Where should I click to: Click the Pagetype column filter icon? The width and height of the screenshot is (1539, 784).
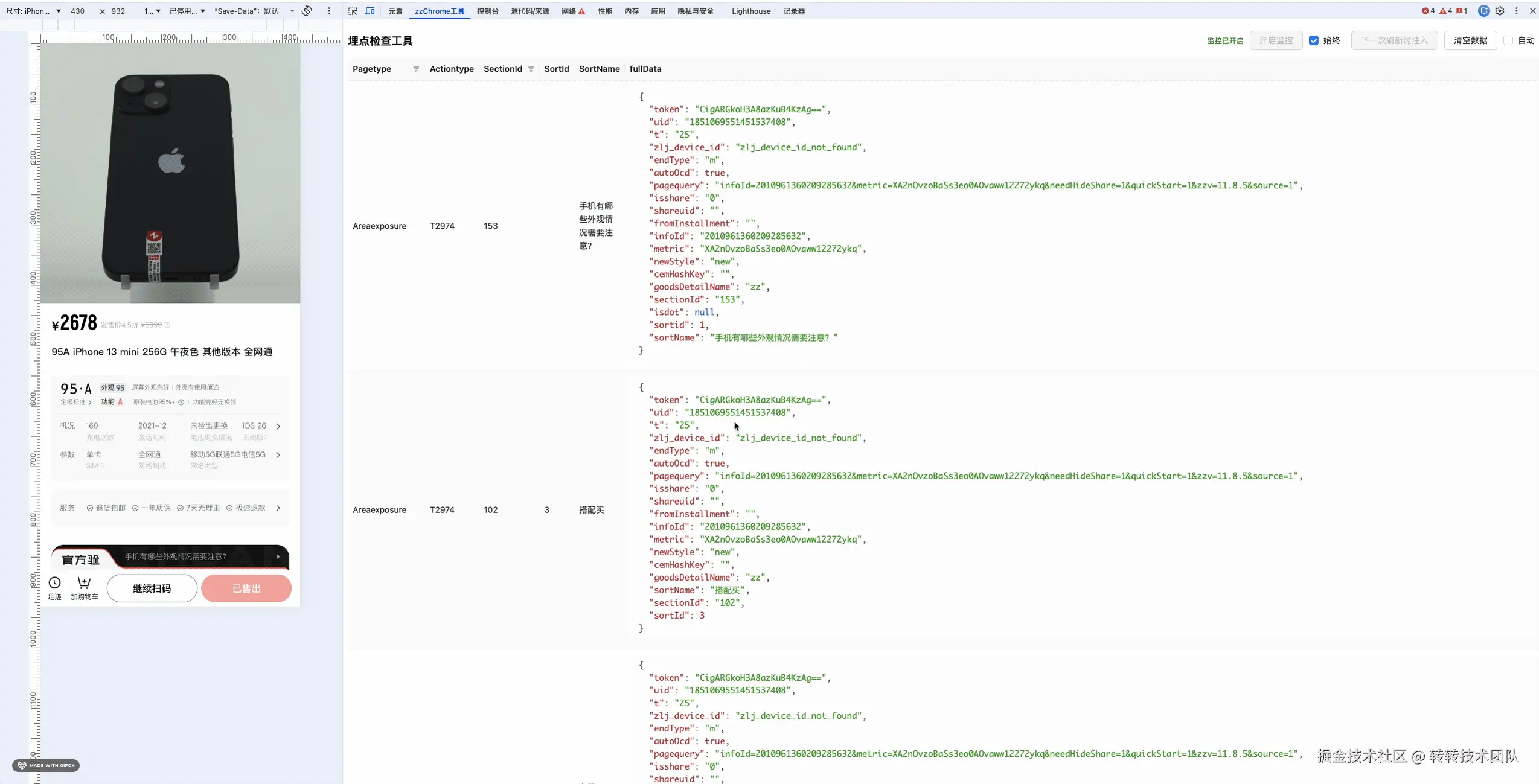(x=416, y=69)
